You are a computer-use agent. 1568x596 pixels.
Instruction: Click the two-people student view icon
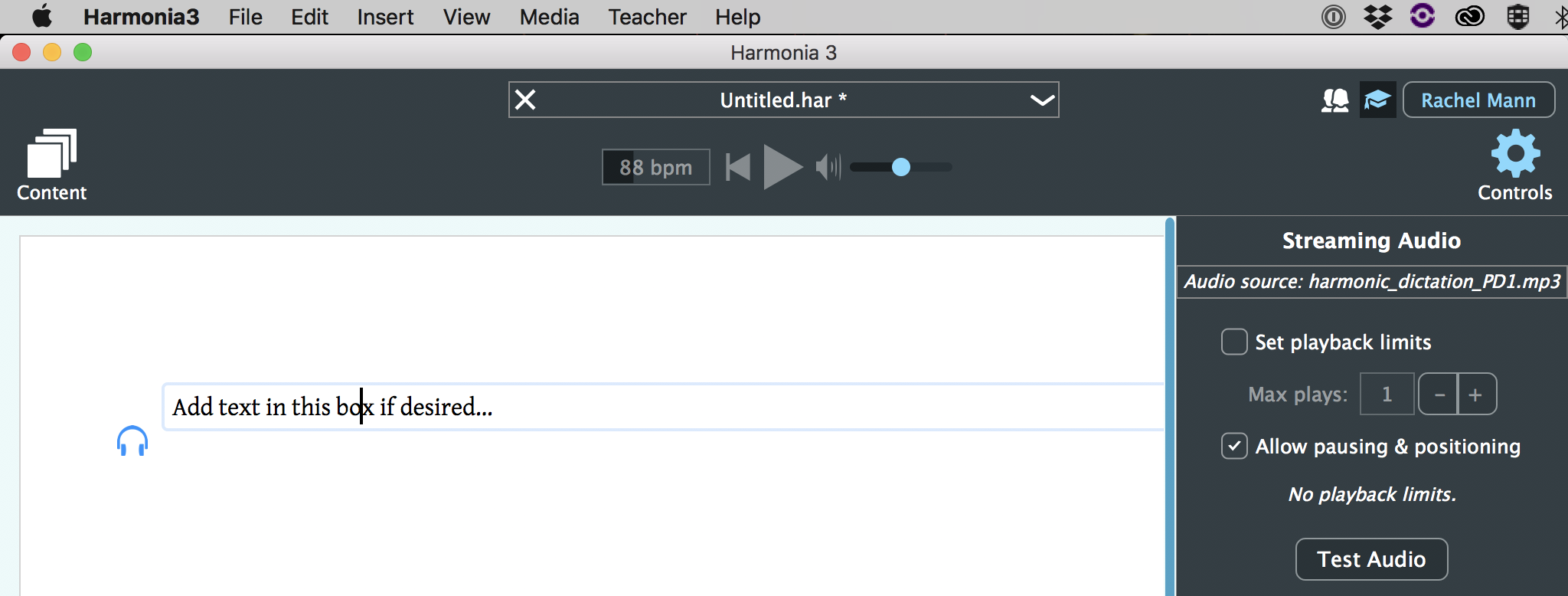1335,100
